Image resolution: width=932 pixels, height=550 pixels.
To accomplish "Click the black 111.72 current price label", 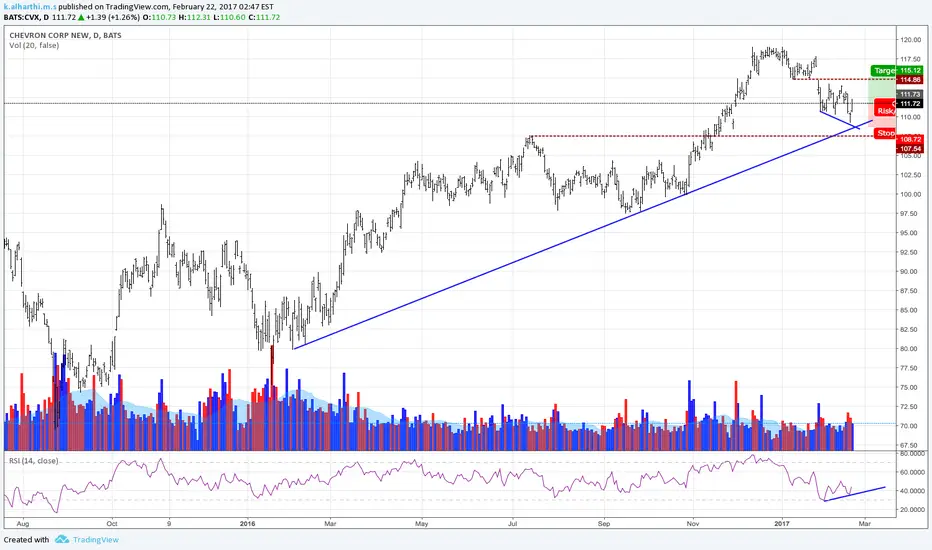I will 910,103.
